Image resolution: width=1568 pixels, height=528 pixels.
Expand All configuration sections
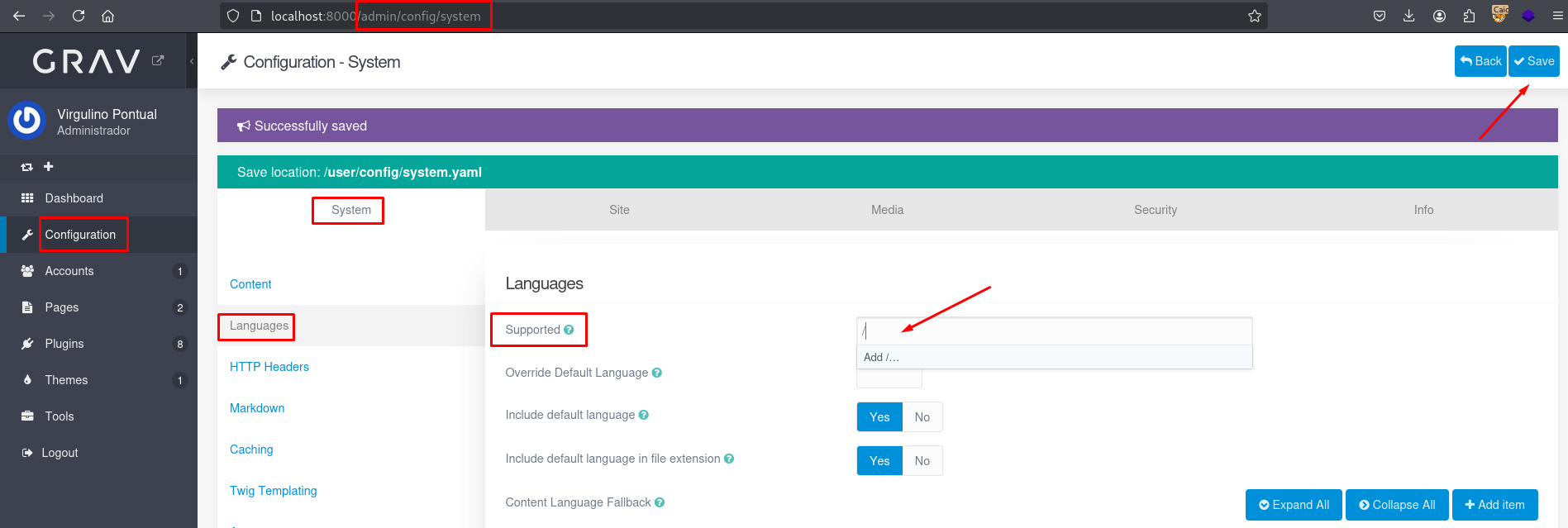(x=1294, y=505)
